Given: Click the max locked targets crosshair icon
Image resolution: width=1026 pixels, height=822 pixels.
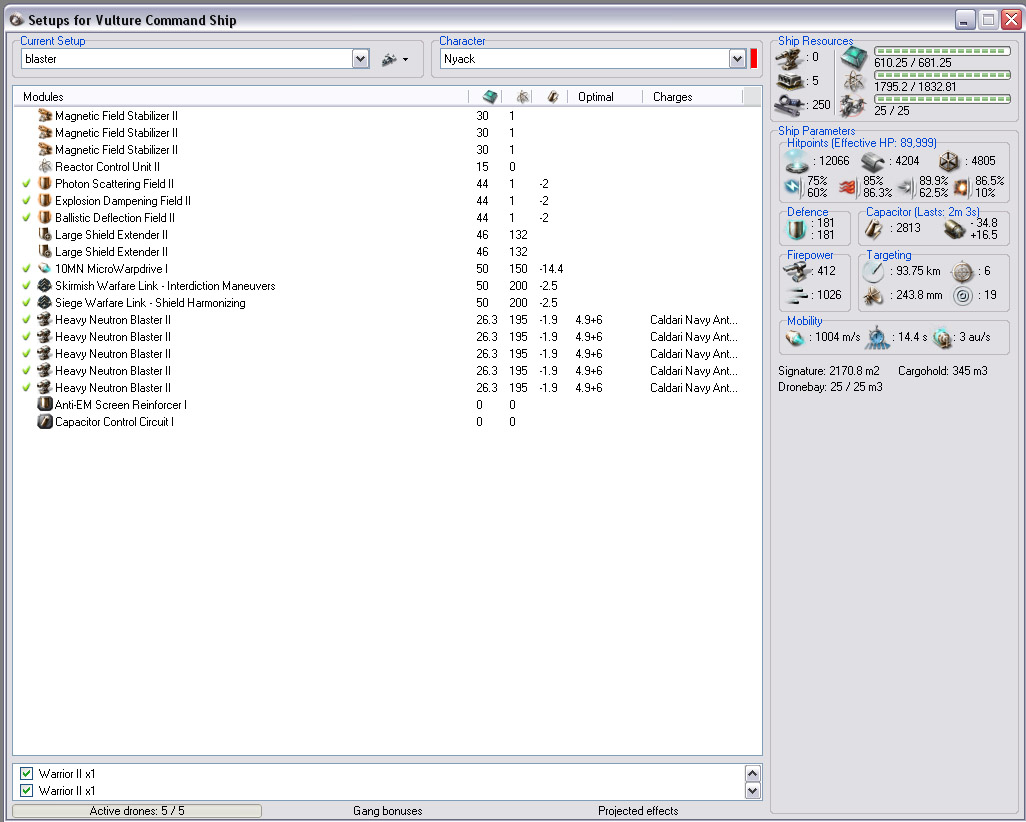Looking at the screenshot, I should point(963,271).
